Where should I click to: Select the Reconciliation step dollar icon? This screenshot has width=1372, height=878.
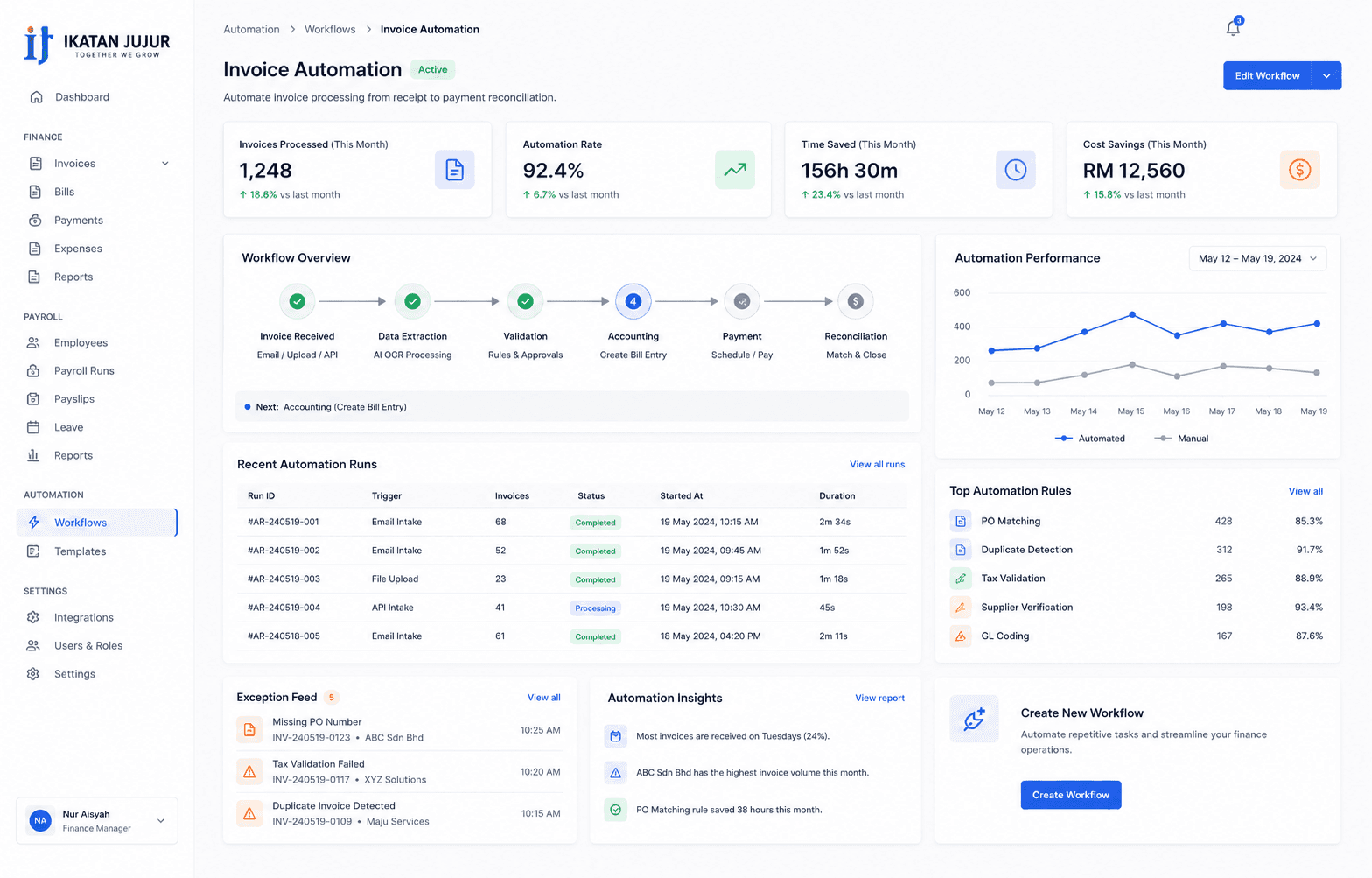point(856,301)
